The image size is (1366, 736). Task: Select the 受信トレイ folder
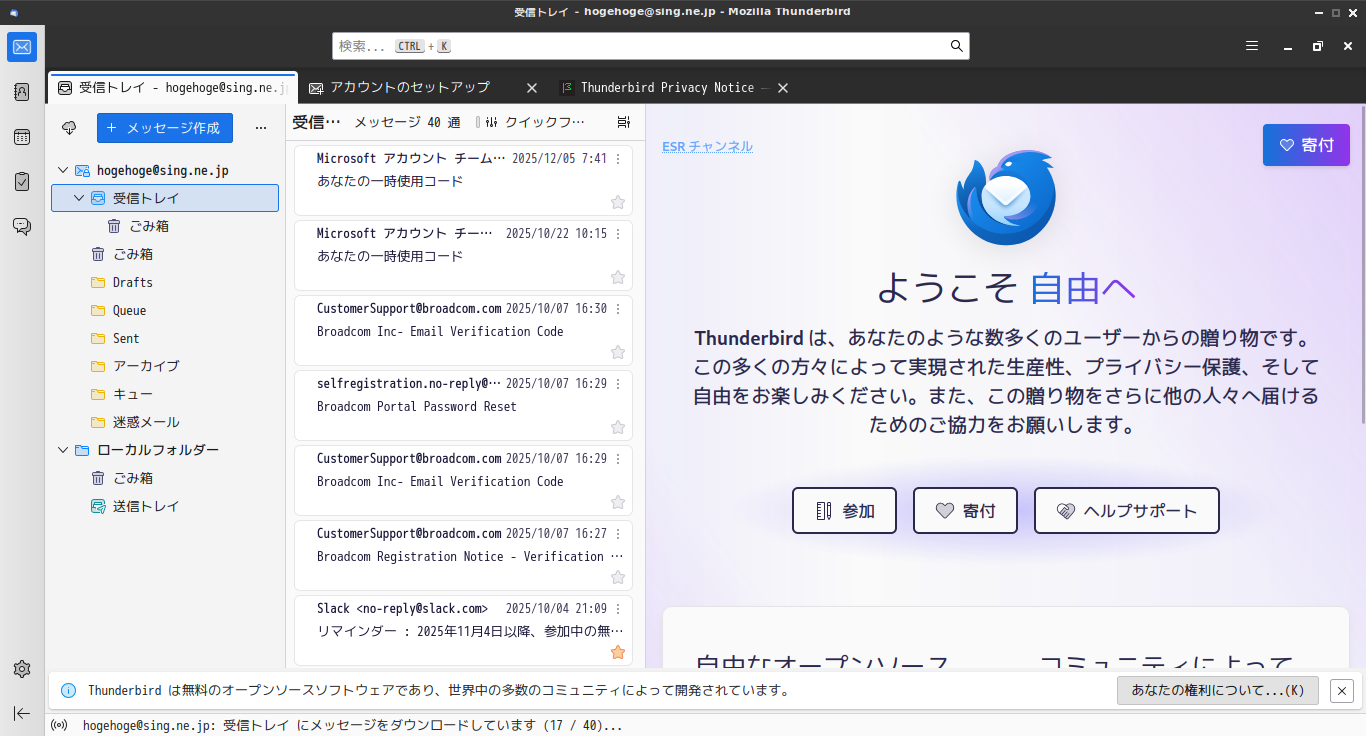[165, 198]
